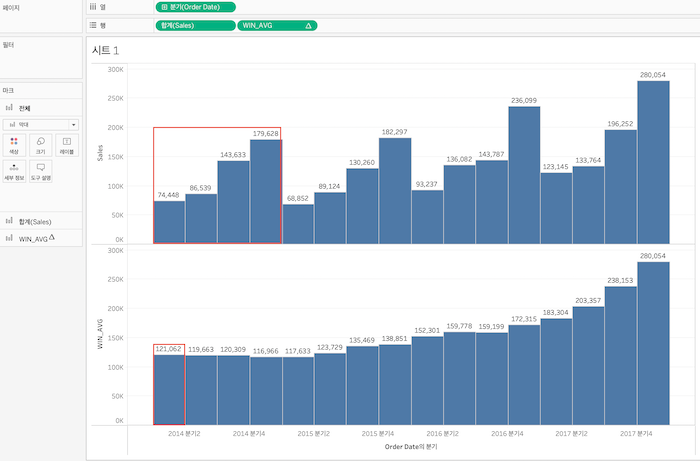This screenshot has width=700, height=461.
Task: Click the Color (색상) marks card button
Action: click(x=14, y=145)
